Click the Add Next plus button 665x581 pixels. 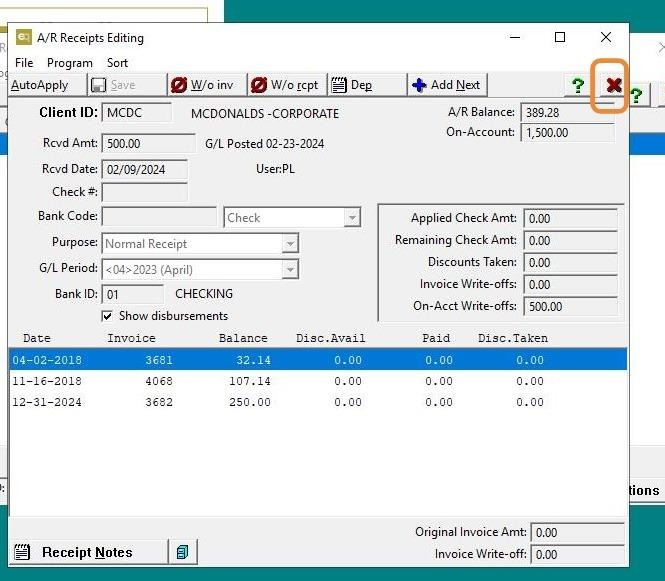pos(447,85)
